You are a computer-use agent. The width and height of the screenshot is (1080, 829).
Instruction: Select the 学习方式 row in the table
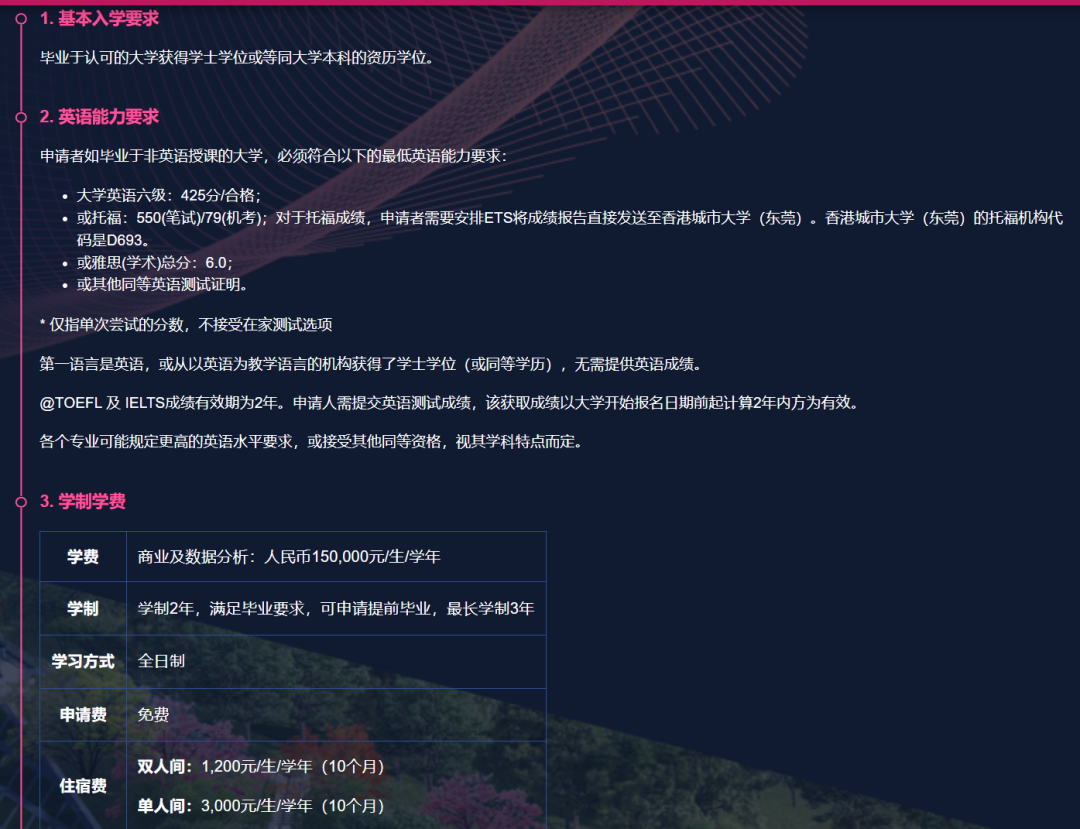pyautogui.click(x=81, y=662)
